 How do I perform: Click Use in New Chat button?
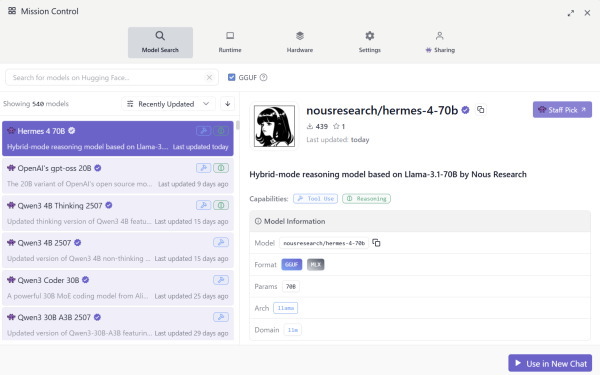click(x=550, y=364)
